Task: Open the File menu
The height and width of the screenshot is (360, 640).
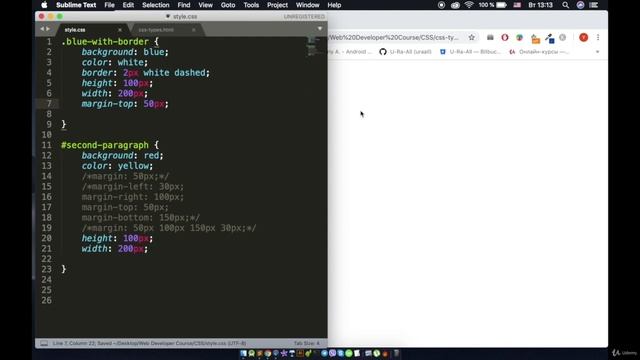Action: pyautogui.click(x=109, y=5)
